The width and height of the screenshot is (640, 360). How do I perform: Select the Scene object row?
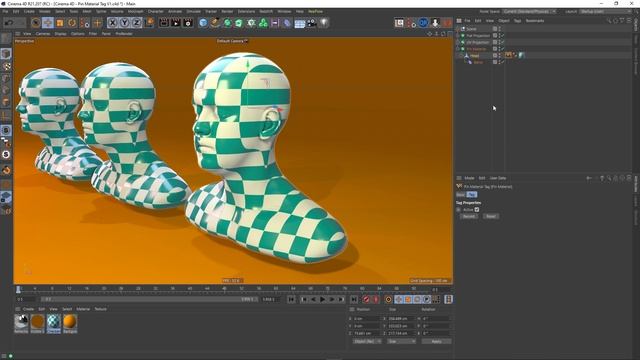(x=471, y=29)
